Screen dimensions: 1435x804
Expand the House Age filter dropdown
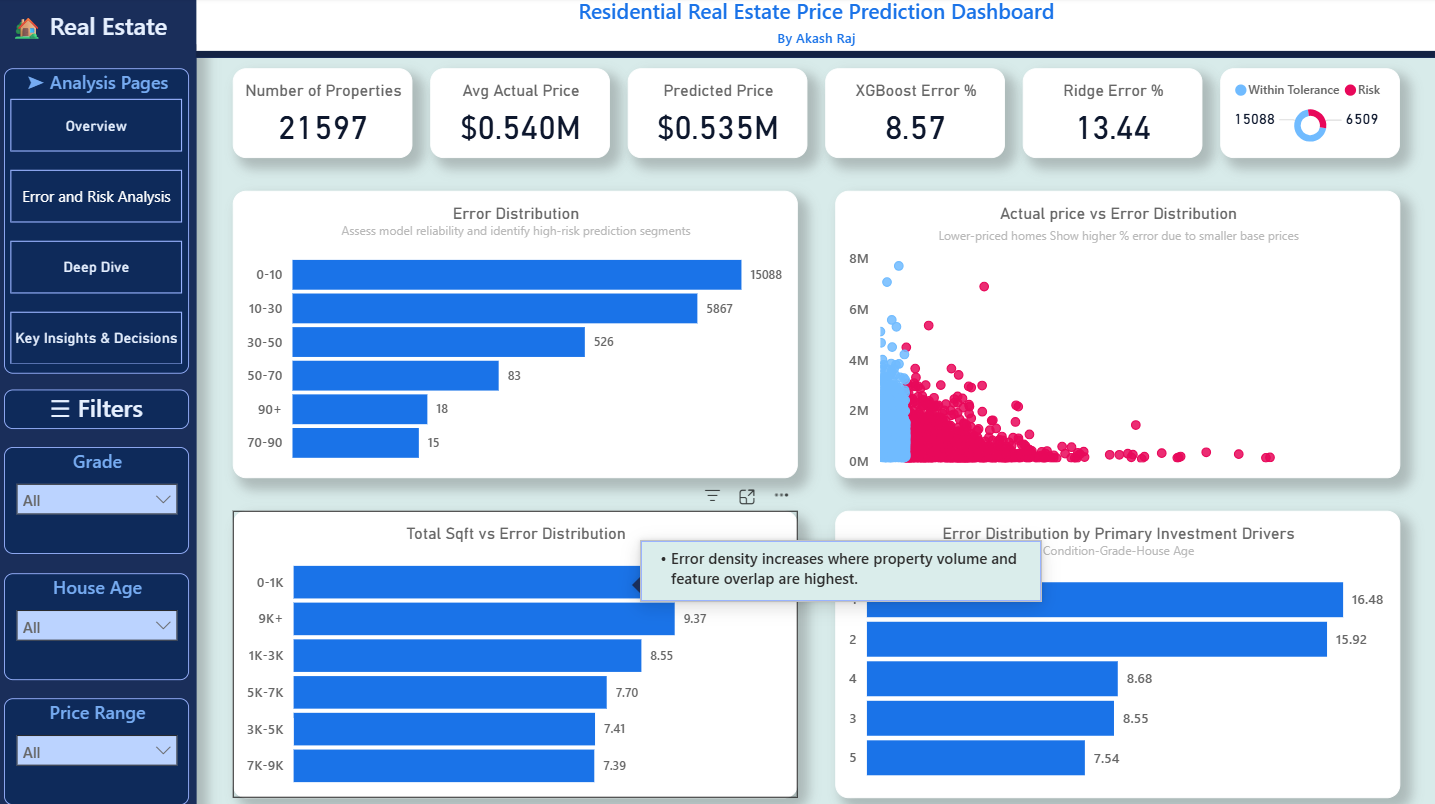click(97, 627)
